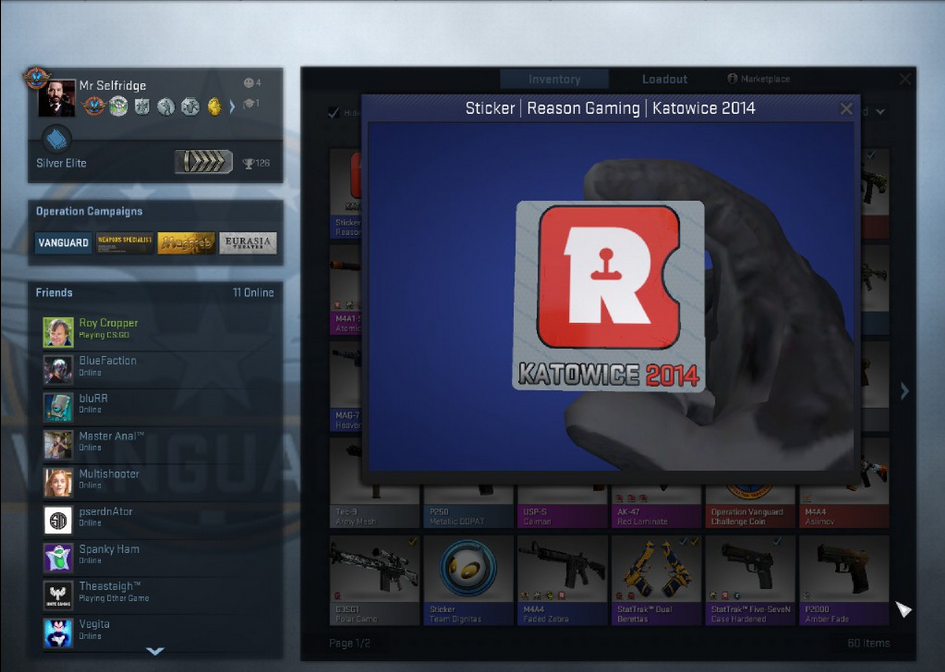Screen dimensions: 945x672
Task: Select the Sticker Team Dignitas item
Action: click(468, 580)
